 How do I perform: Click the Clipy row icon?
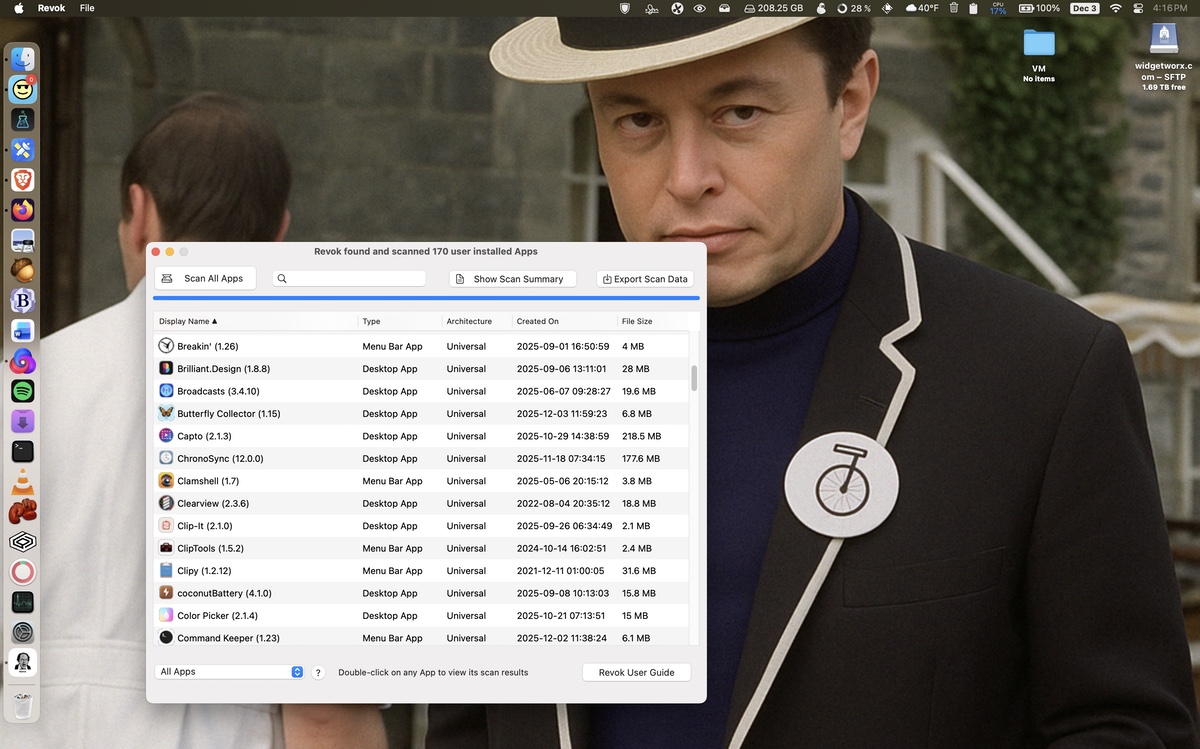click(x=166, y=571)
